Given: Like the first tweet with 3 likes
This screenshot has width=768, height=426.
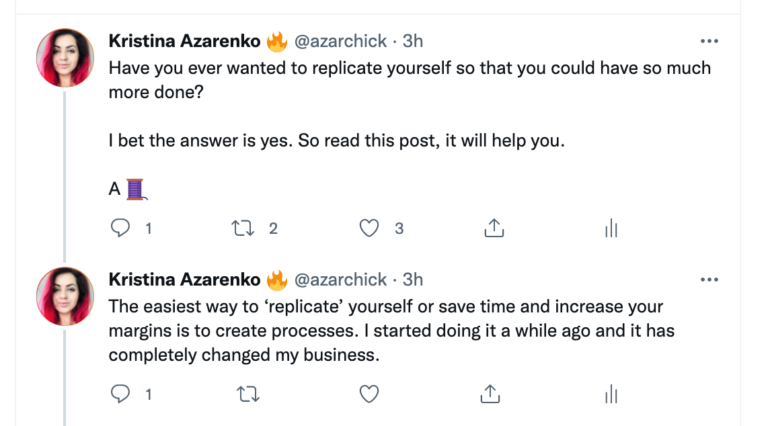Looking at the screenshot, I should (x=369, y=229).
